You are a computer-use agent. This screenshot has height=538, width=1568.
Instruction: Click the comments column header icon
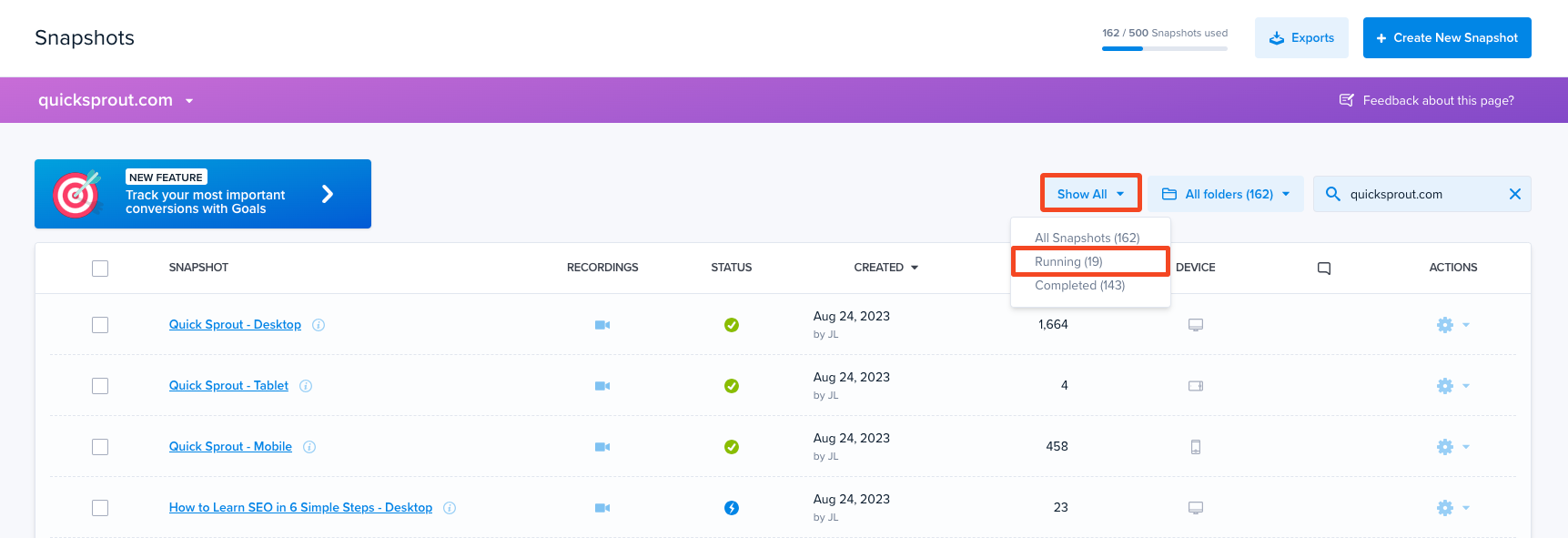pos(1324,268)
